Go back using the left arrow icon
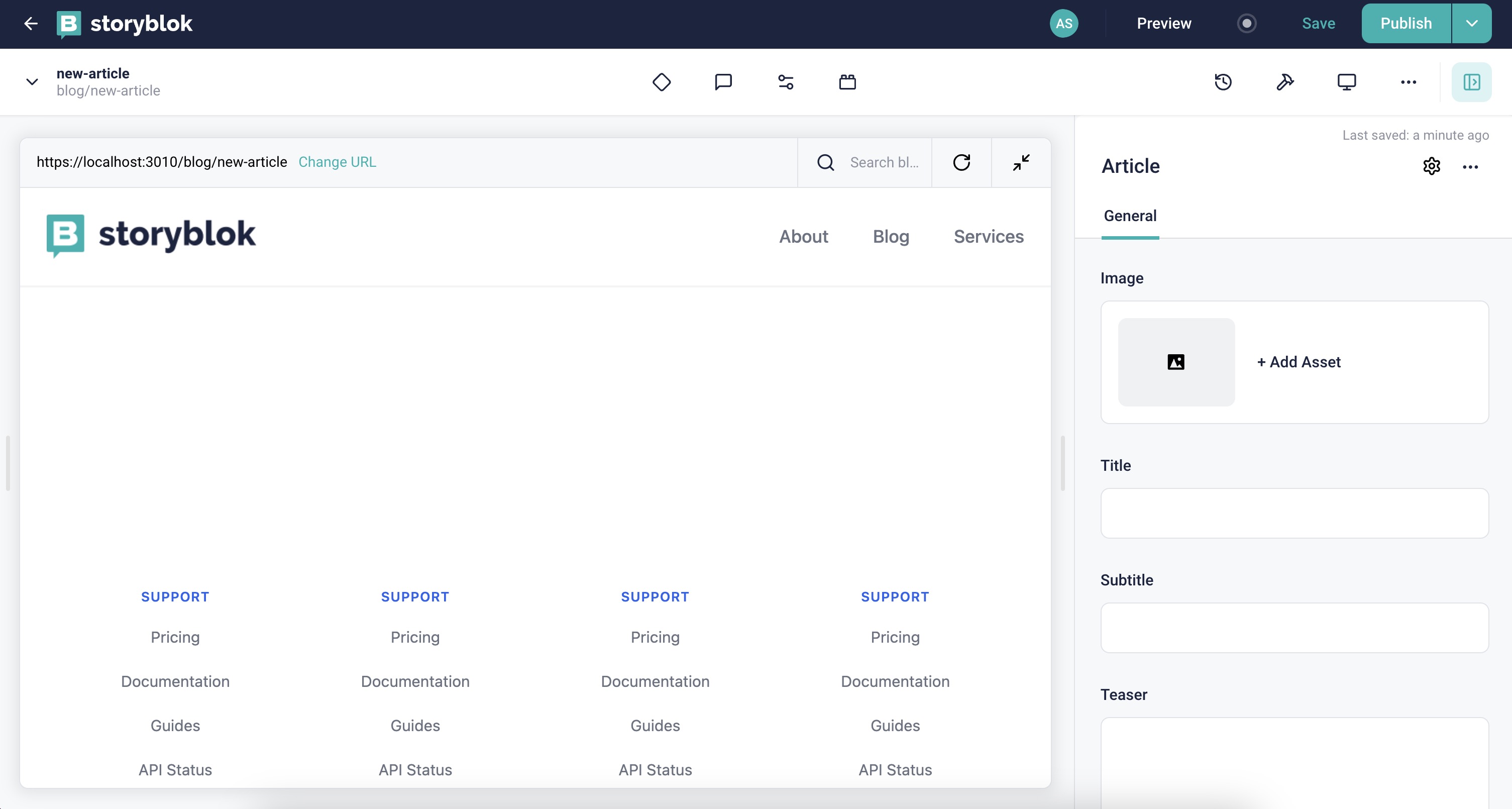The height and width of the screenshot is (809, 1512). [31, 24]
